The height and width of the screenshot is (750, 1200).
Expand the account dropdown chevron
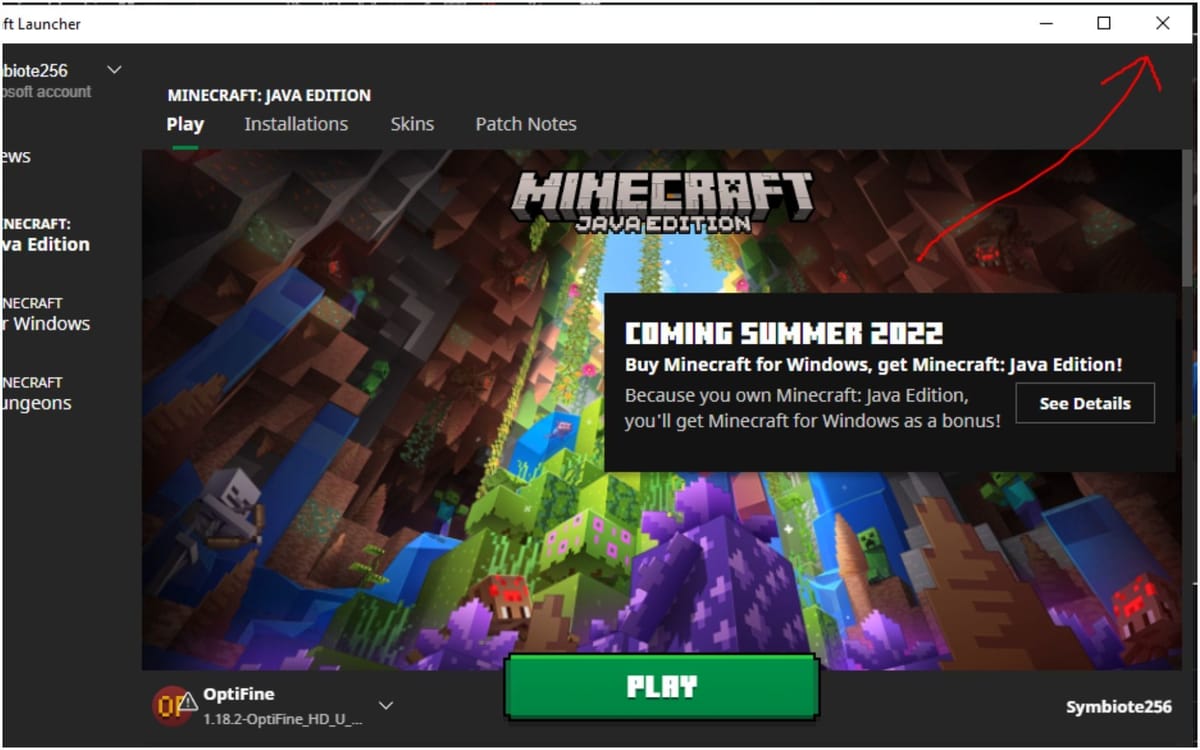(x=113, y=69)
